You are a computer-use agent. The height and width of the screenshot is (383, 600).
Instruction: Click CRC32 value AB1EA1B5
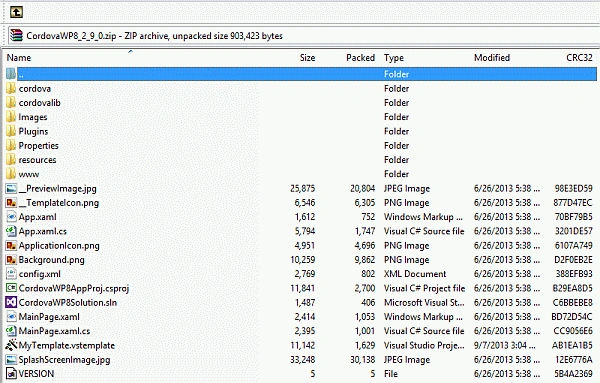pos(572,346)
